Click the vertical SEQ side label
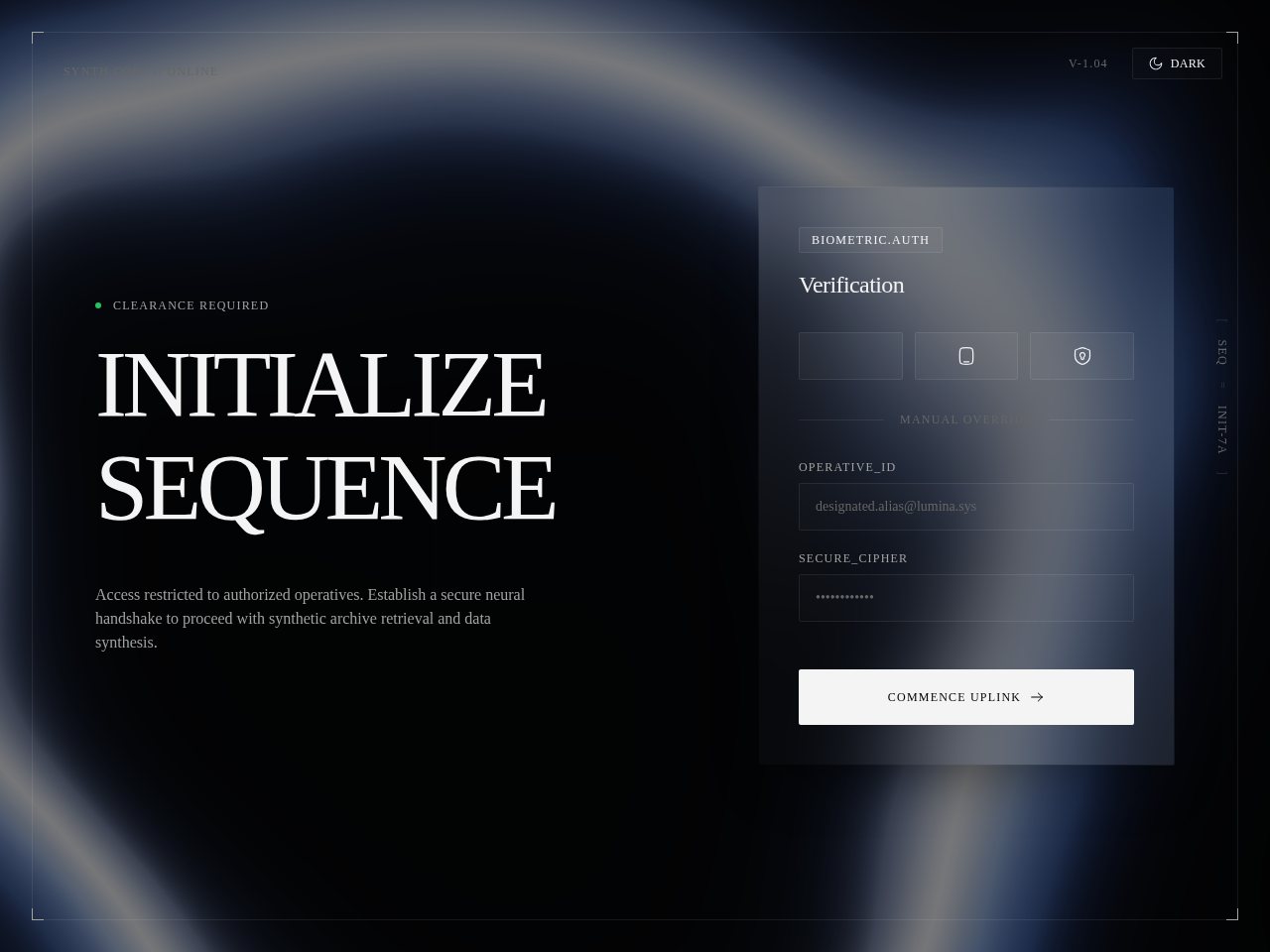Viewport: 1270px width, 952px height. coord(1222,352)
